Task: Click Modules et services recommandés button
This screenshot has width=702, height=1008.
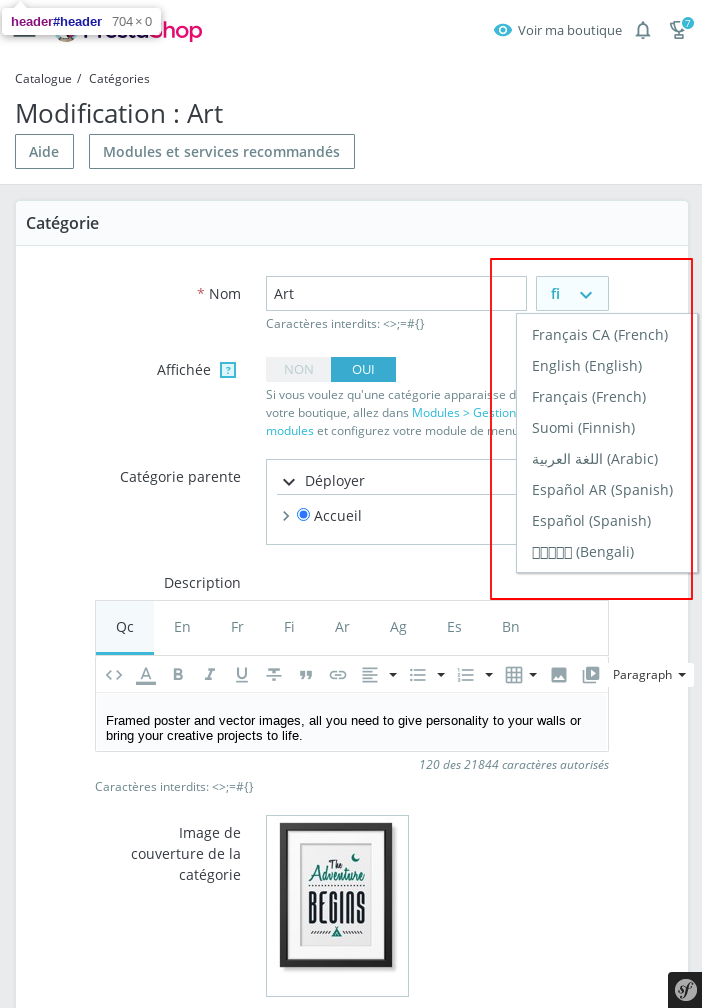Action: (x=222, y=152)
